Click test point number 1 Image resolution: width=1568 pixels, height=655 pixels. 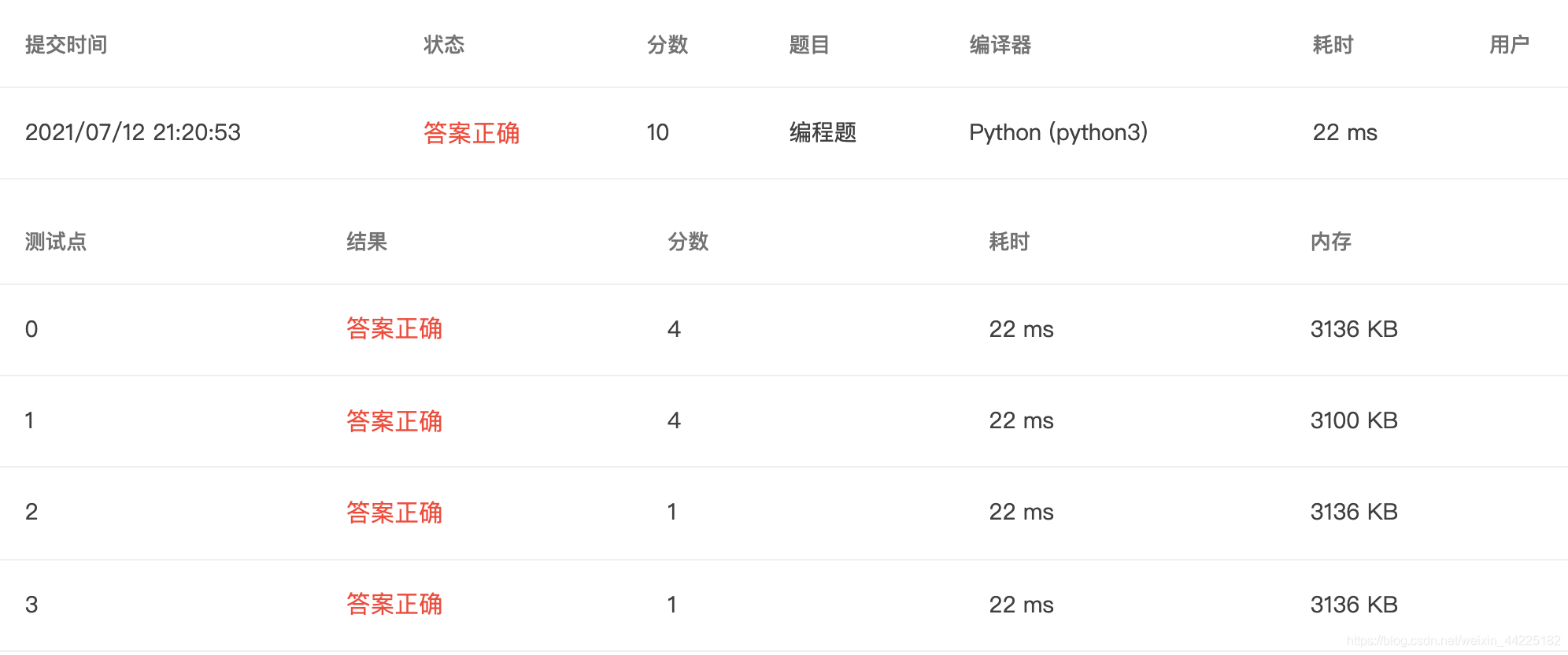point(30,420)
